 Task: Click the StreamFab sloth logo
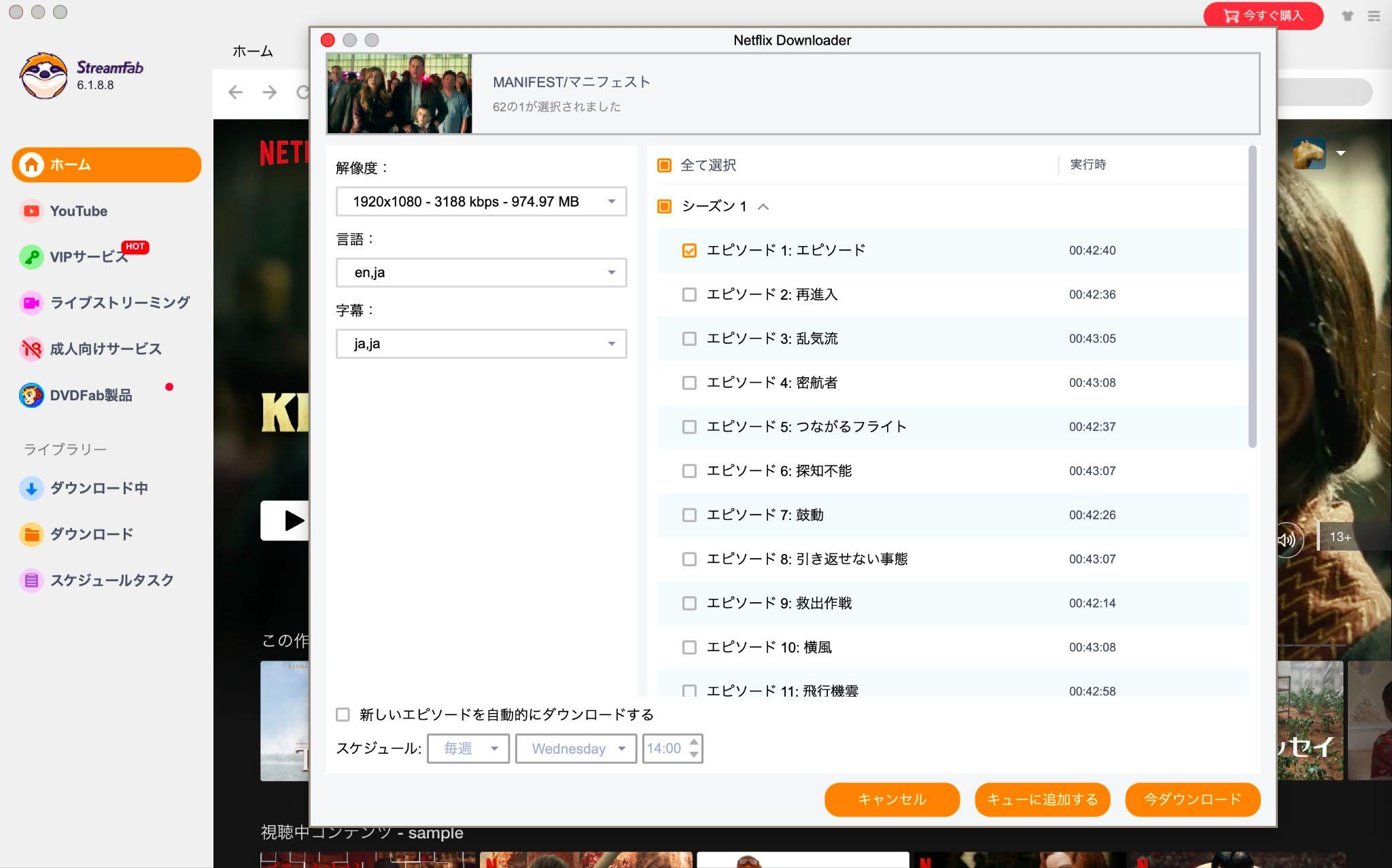[43, 75]
